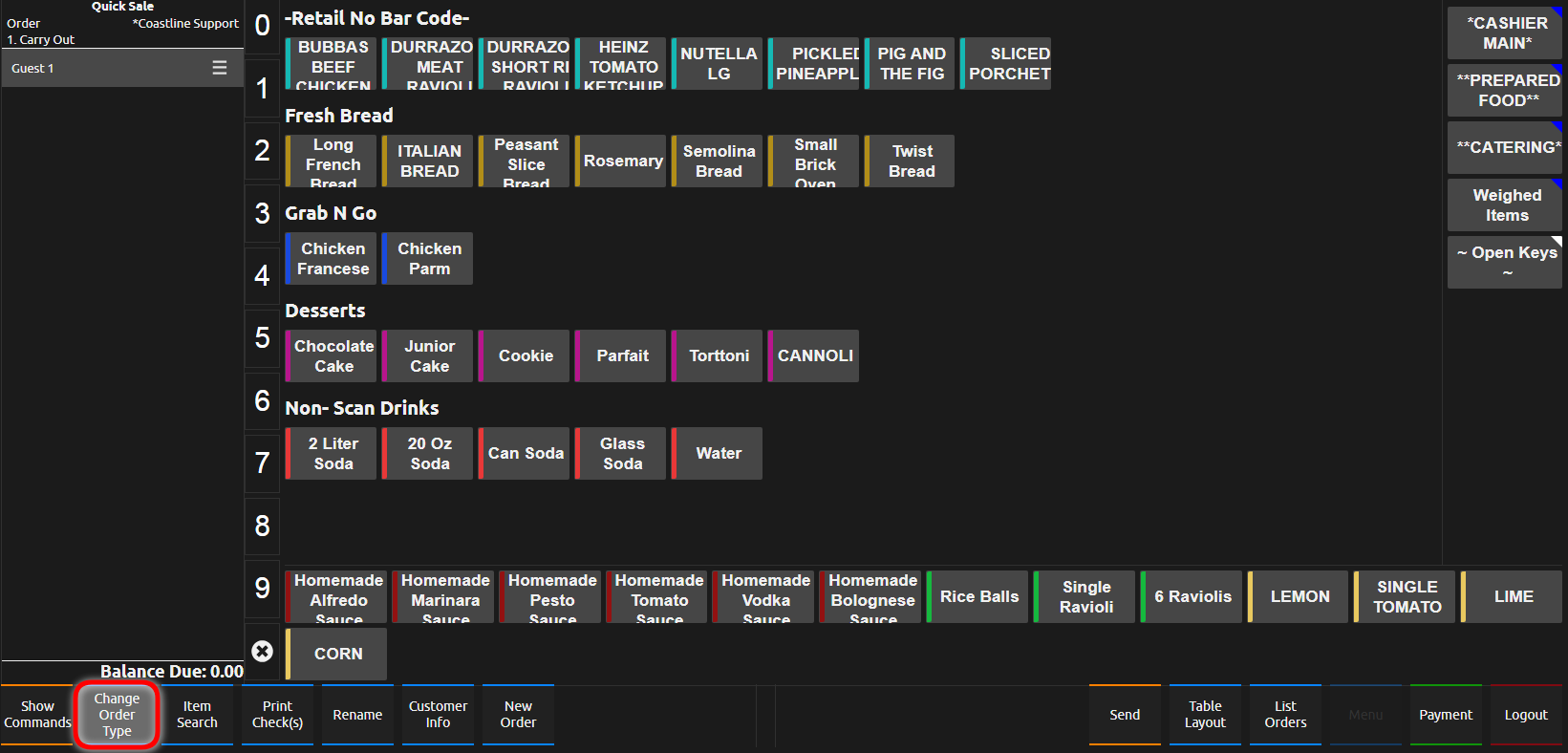Add CORN item

[336, 654]
